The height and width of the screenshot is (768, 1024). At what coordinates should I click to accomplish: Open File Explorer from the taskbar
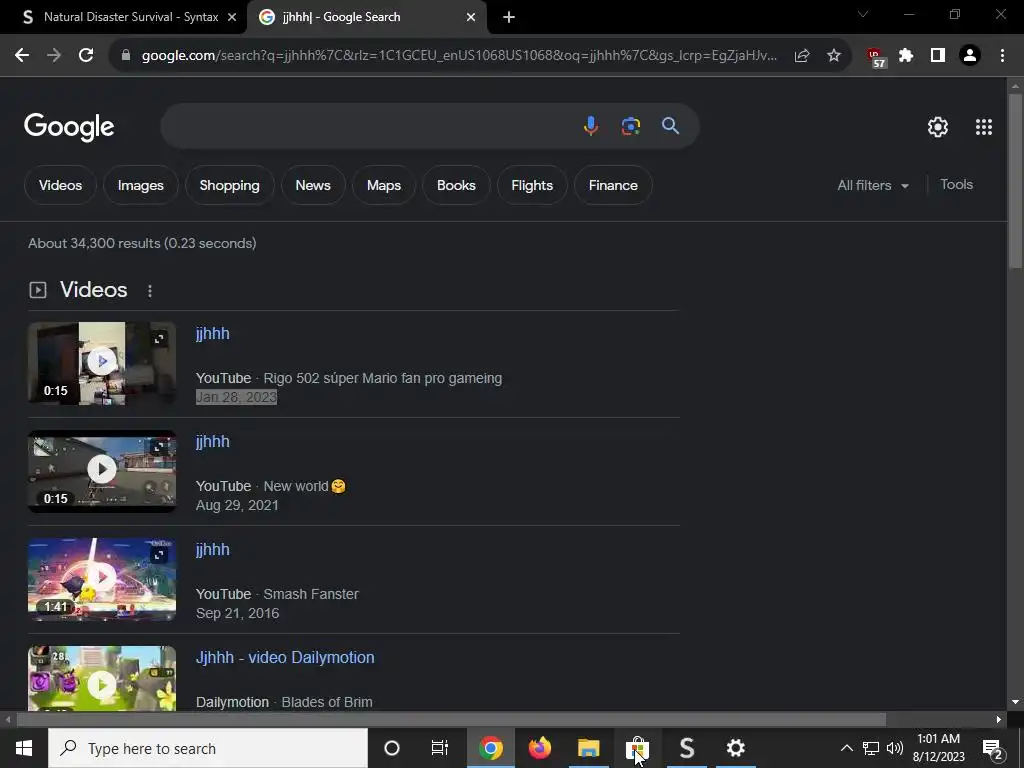pyautogui.click(x=588, y=748)
